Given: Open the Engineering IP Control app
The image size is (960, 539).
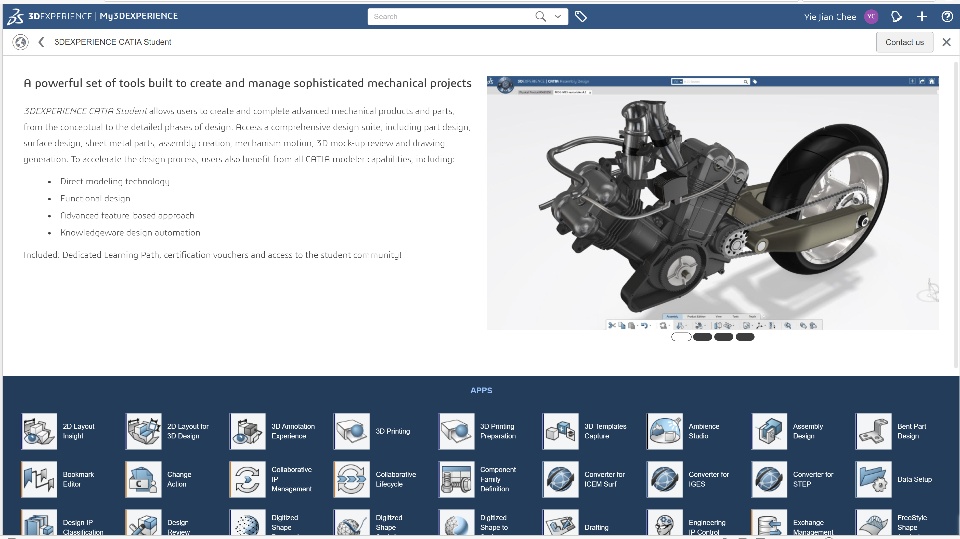Looking at the screenshot, I should tap(665, 524).
